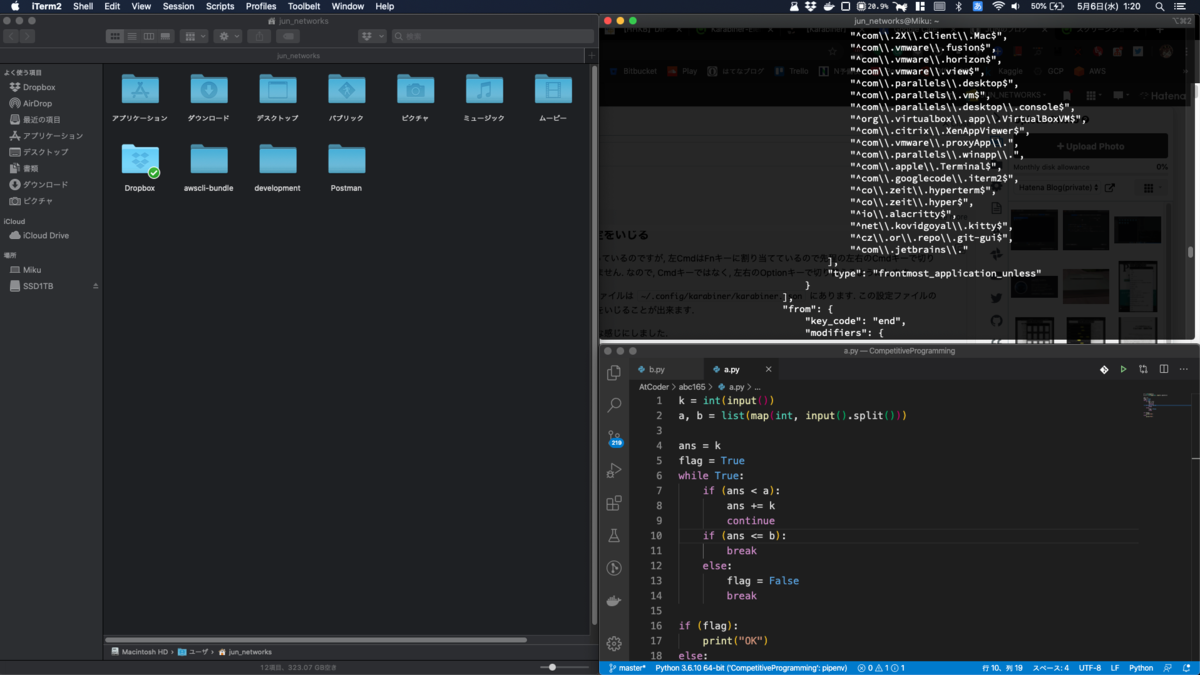Open the VS Code Search view
This screenshot has height=675, width=1200.
click(614, 405)
